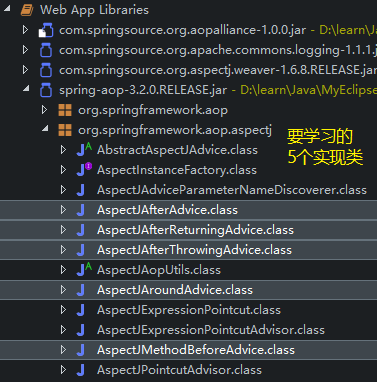377x382 pixels.
Task: Expand AspectJAopUtils.class
Action: click(63, 270)
